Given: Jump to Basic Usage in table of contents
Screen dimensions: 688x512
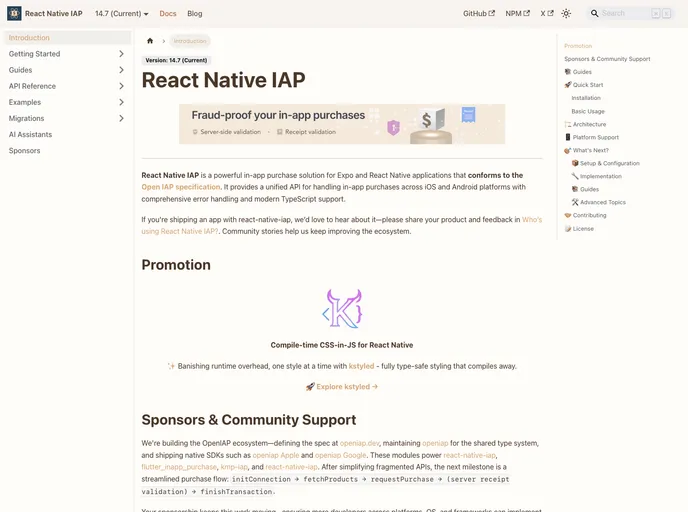Looking at the screenshot, I should pos(588,111).
